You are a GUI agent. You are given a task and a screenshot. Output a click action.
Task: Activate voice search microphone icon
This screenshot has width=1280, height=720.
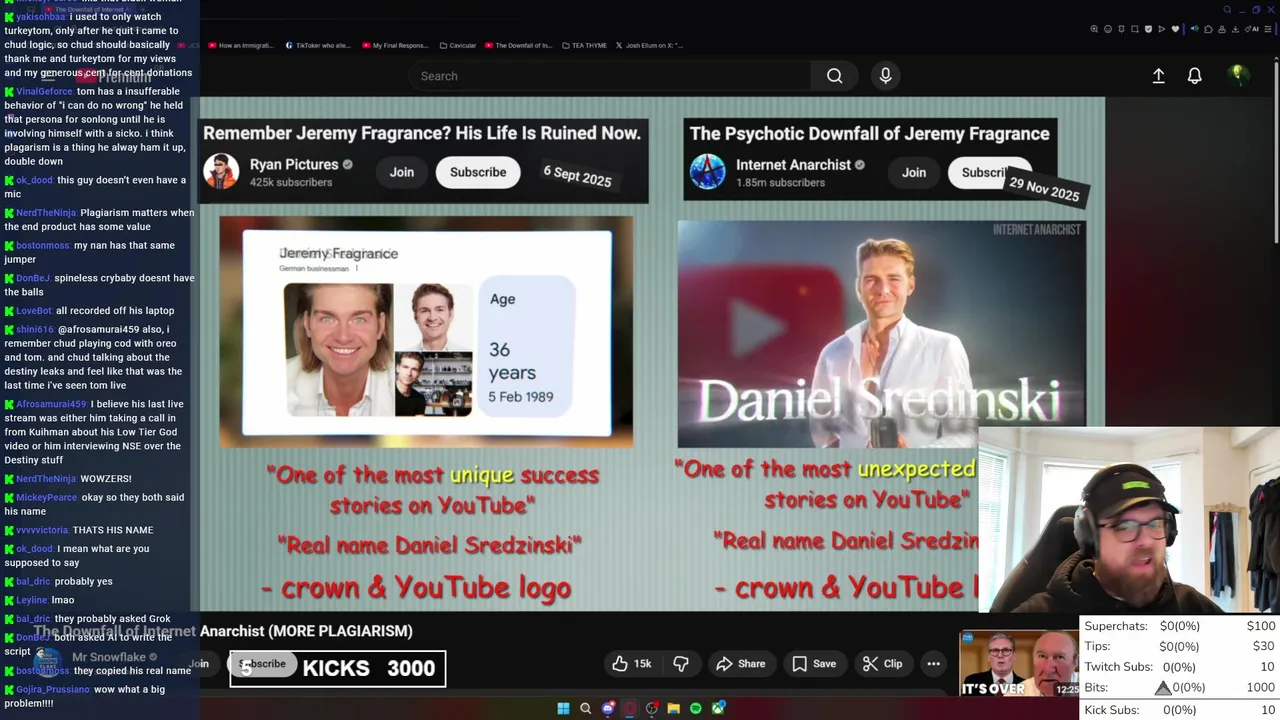(x=885, y=76)
